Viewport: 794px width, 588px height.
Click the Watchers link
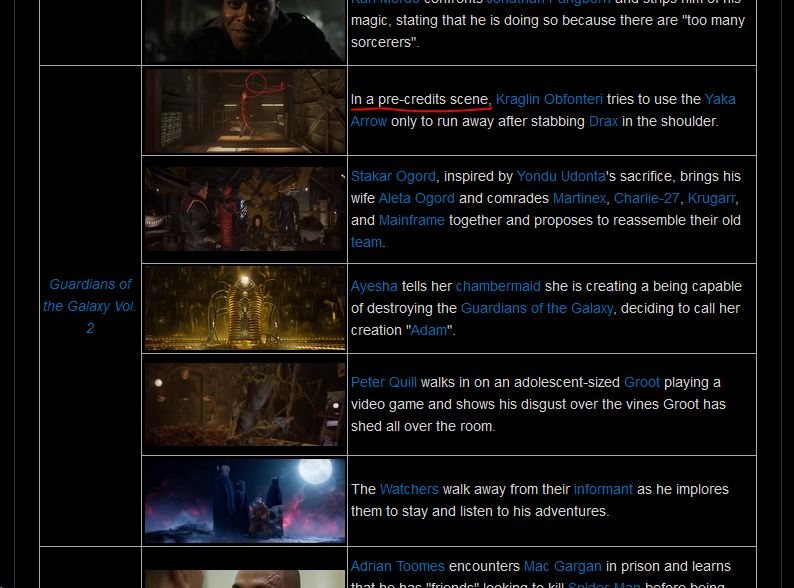(x=408, y=489)
